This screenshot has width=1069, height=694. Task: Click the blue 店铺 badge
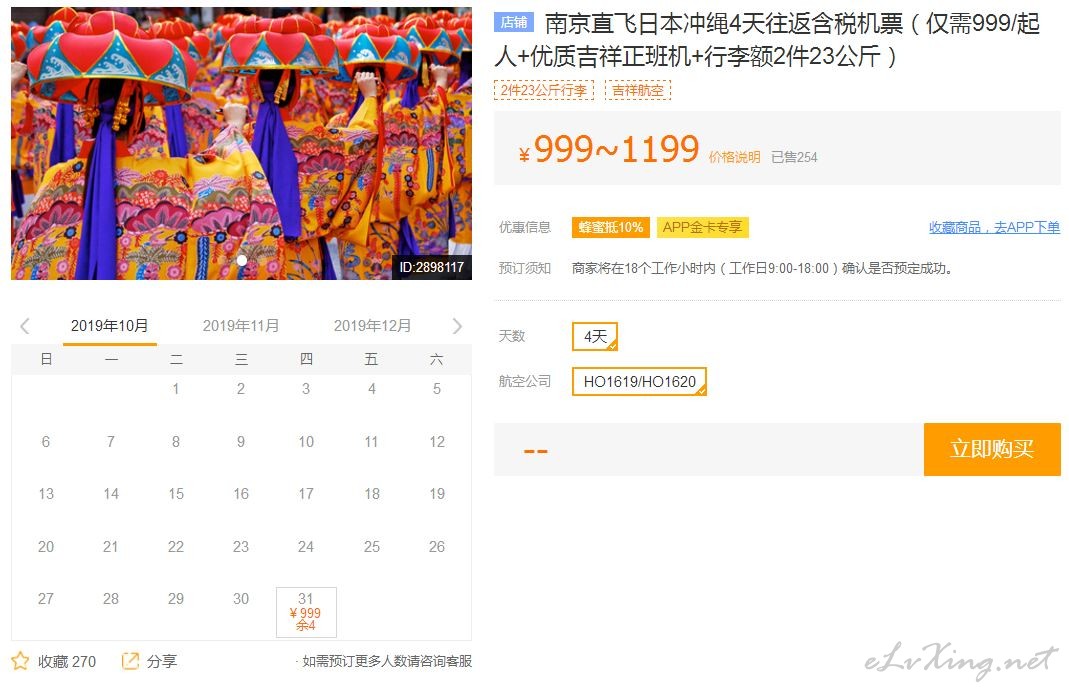point(513,22)
